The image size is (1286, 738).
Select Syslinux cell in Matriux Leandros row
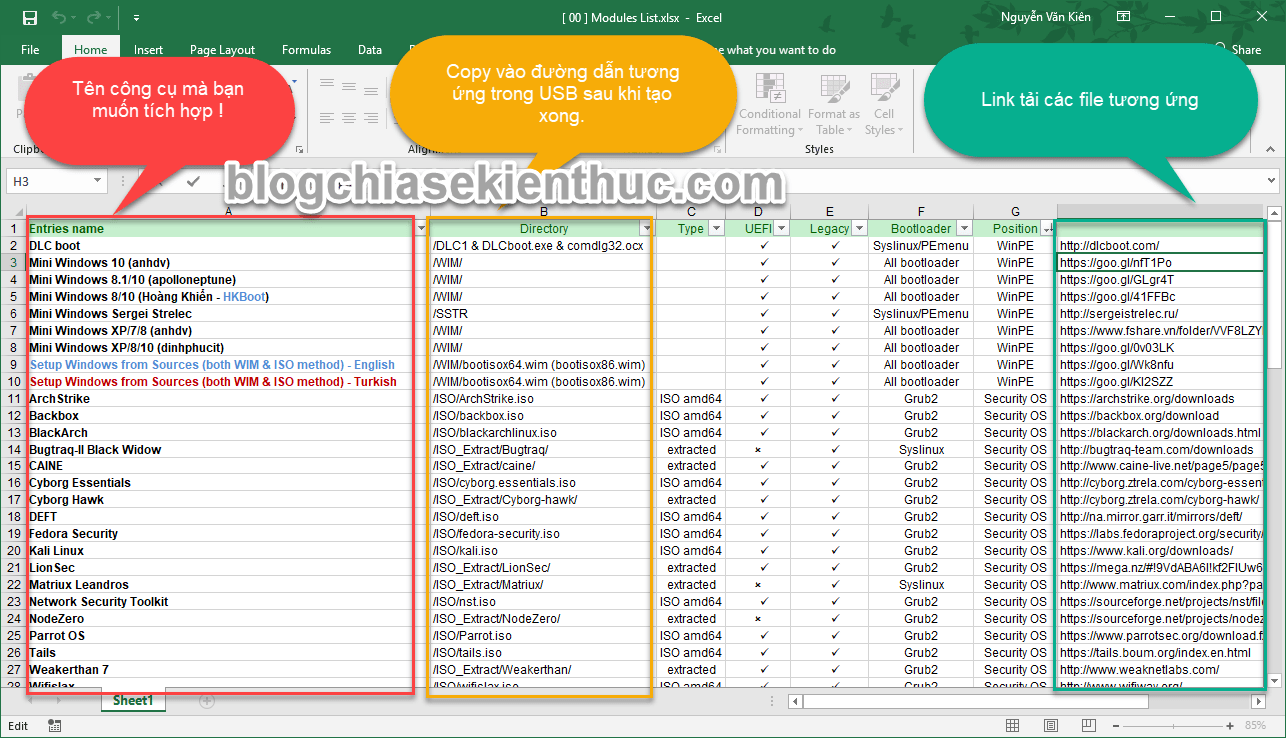pos(921,585)
